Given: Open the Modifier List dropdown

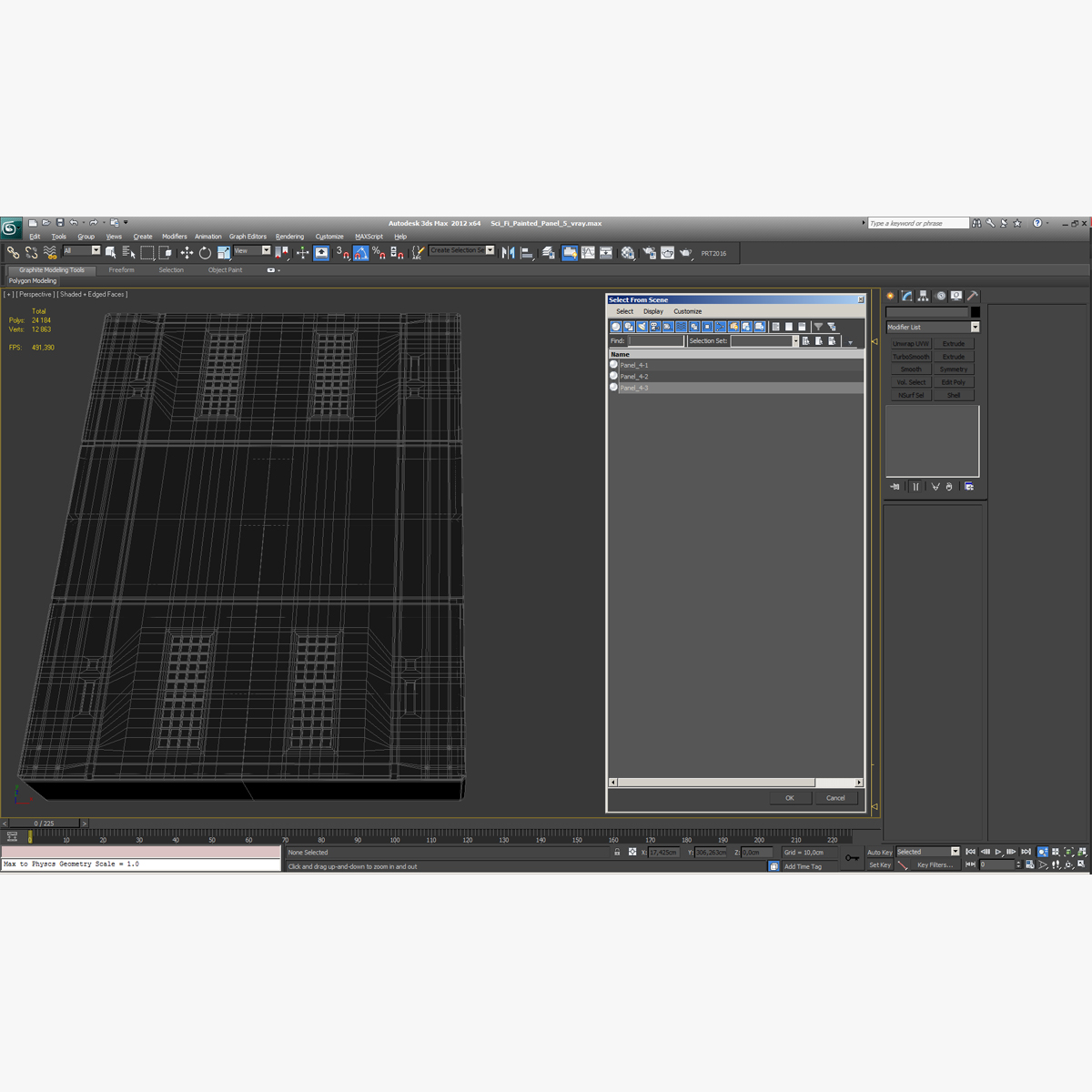Looking at the screenshot, I should [x=933, y=327].
